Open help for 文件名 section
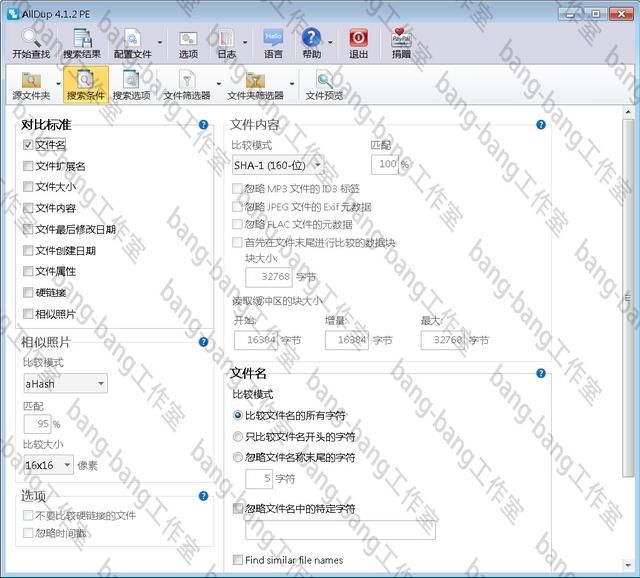This screenshot has width=640, height=578. pyautogui.click(x=541, y=373)
